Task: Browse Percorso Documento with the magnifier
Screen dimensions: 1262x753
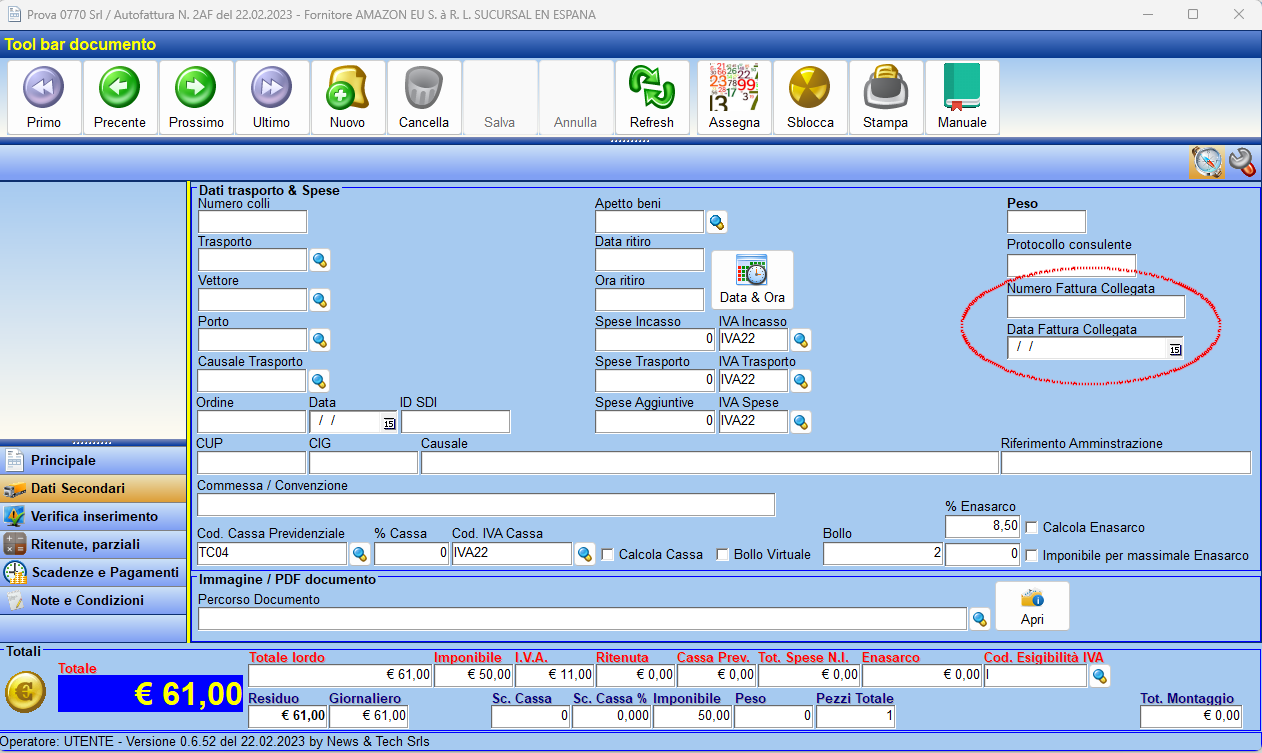Action: tap(981, 619)
